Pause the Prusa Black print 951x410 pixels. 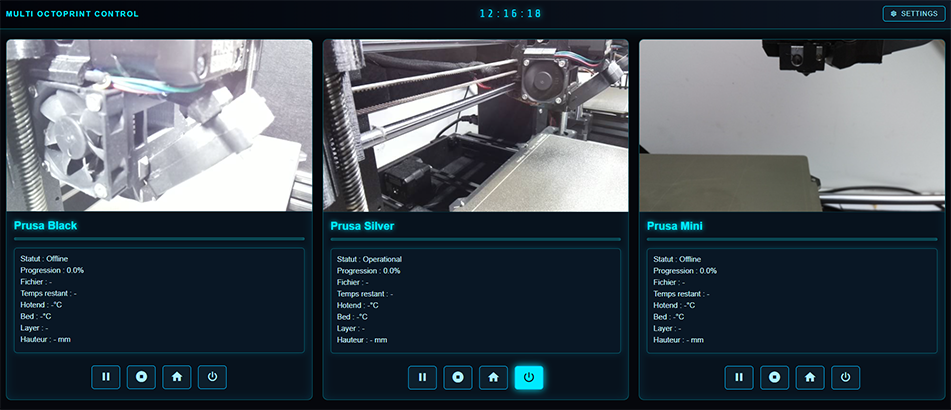coord(106,377)
